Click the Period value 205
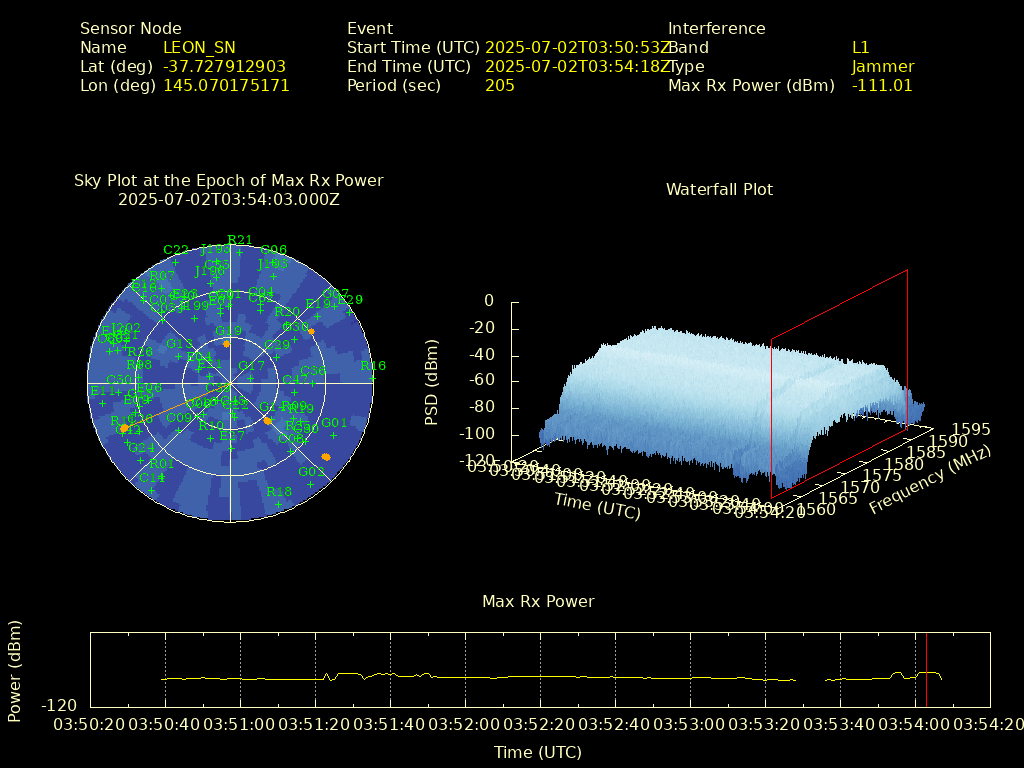The width and height of the screenshot is (1024, 768). tap(499, 86)
